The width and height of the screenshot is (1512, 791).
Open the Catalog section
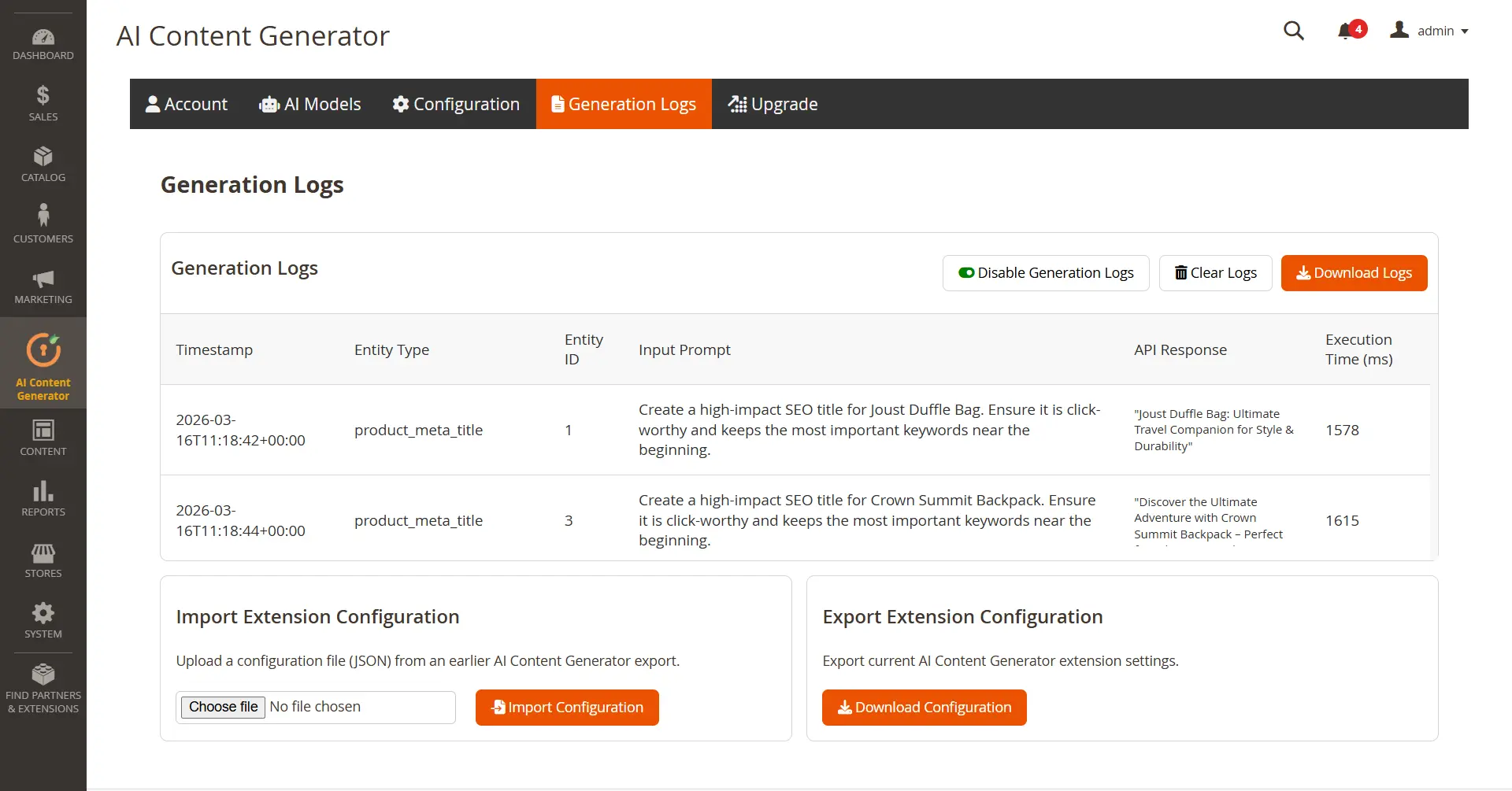click(43, 163)
